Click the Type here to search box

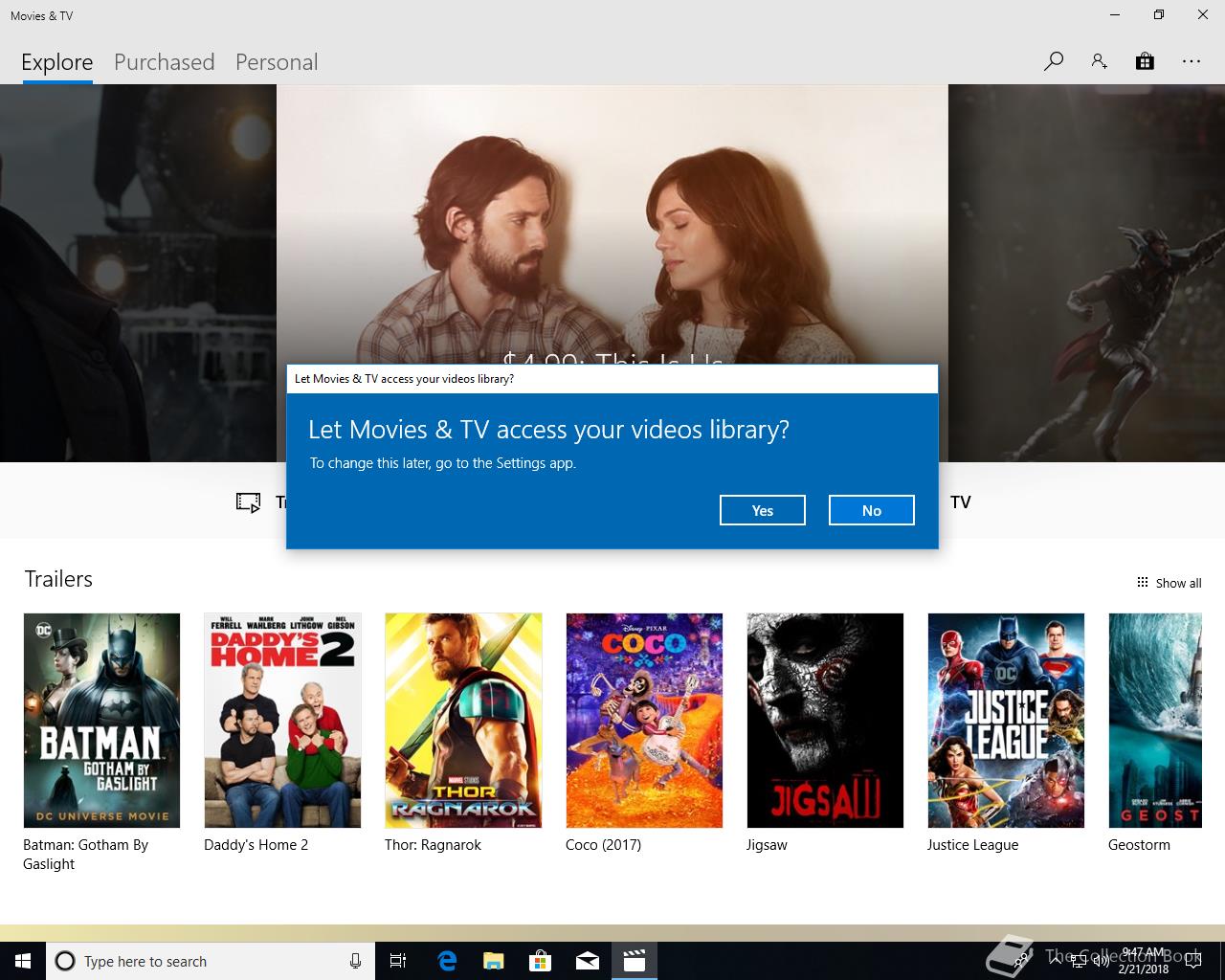coord(211,961)
